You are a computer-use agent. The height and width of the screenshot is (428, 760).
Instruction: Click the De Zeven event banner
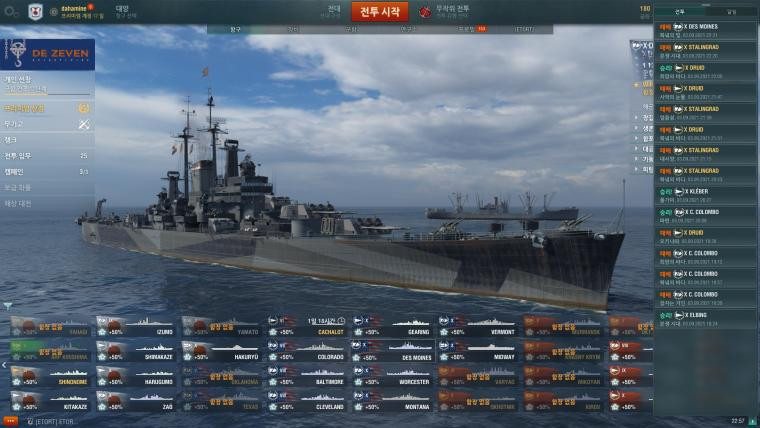click(48, 54)
